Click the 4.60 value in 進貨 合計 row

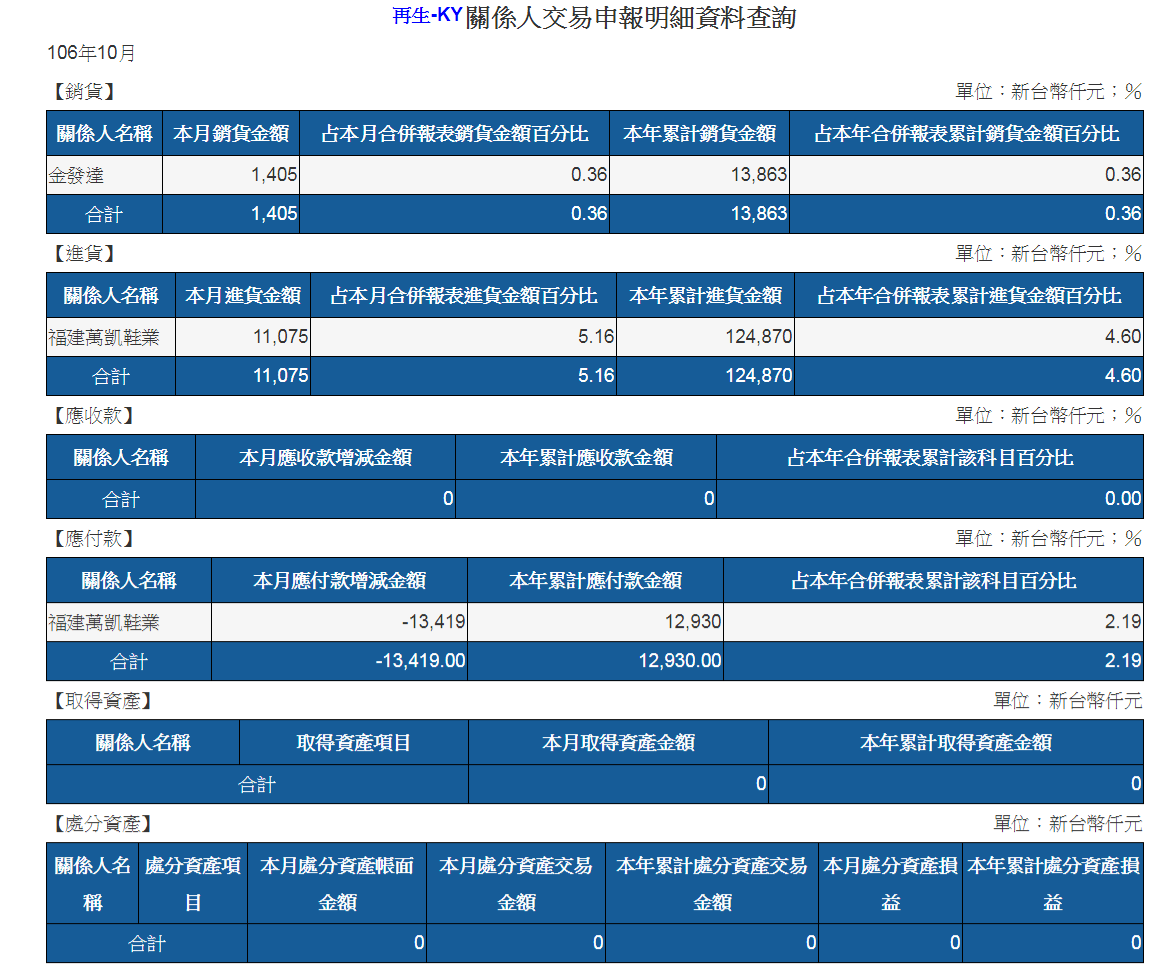tap(1123, 376)
